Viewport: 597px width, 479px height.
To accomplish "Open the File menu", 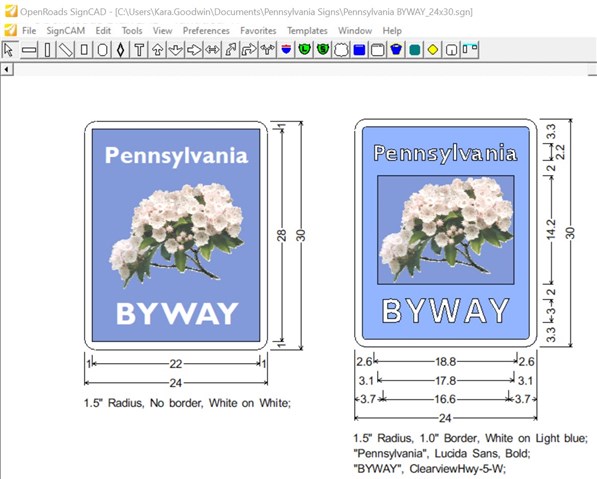I will [x=29, y=30].
